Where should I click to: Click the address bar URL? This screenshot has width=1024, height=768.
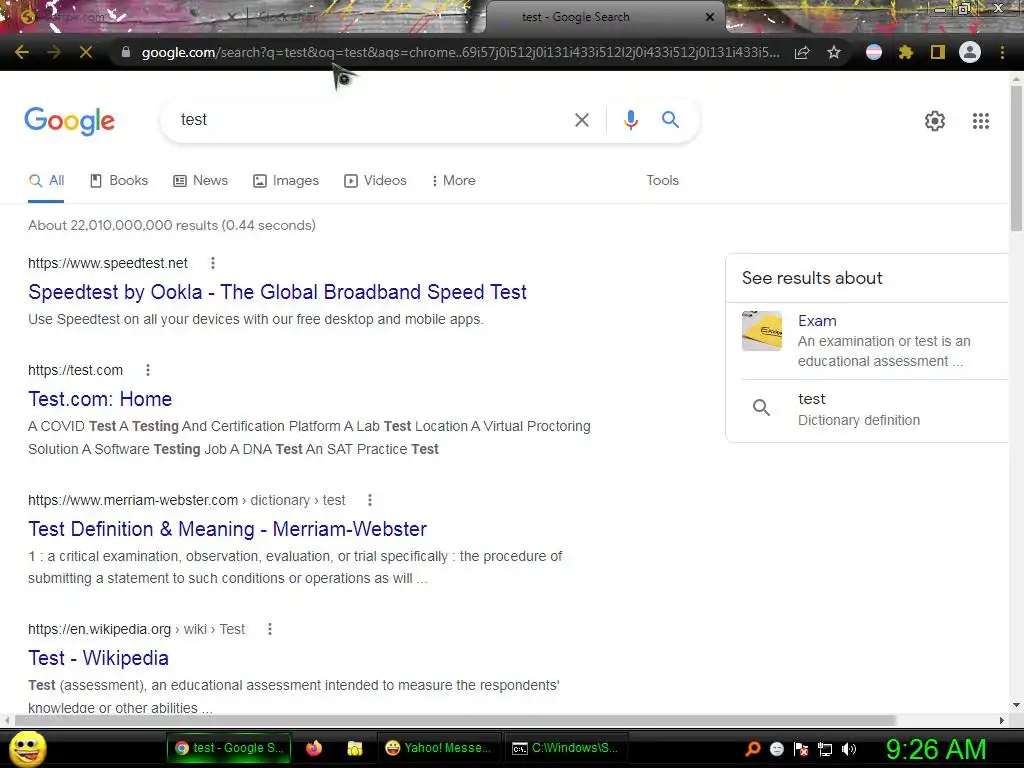click(x=460, y=52)
